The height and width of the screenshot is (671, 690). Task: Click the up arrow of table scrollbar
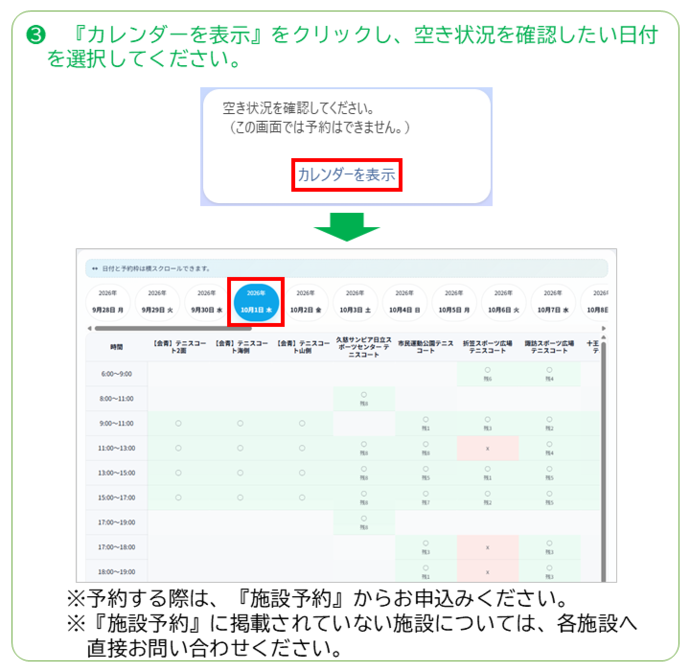click(604, 337)
